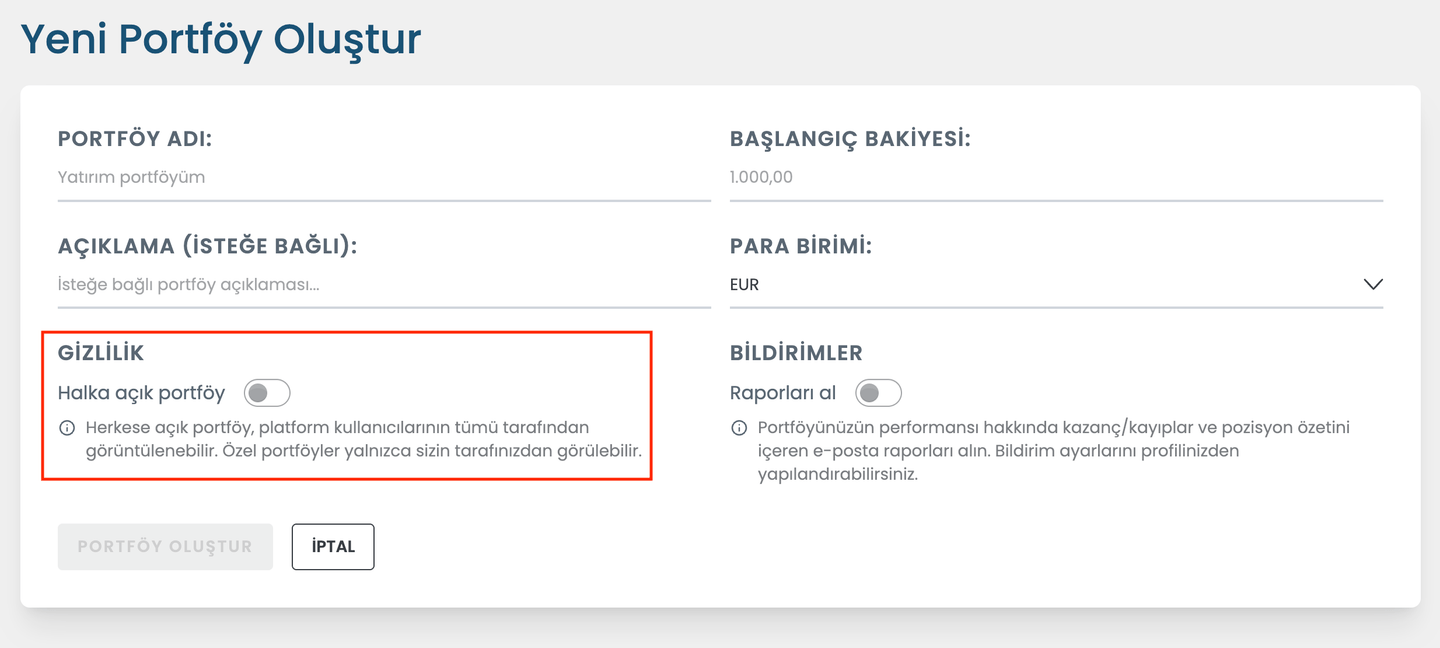
Task: Click the info icon beside privacy description
Action: click(x=67, y=428)
